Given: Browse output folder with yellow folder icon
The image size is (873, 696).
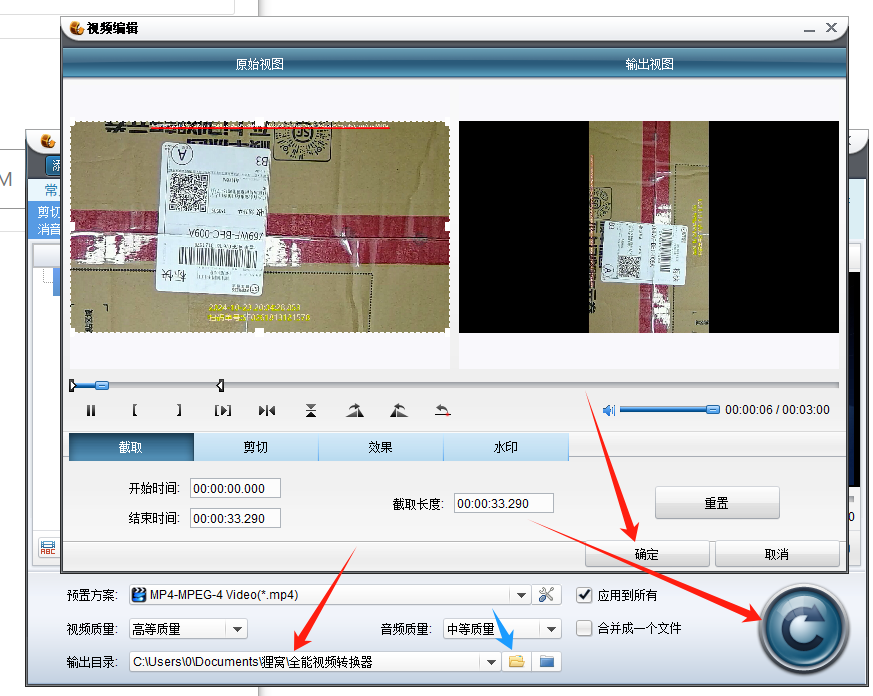Looking at the screenshot, I should coord(517,661).
